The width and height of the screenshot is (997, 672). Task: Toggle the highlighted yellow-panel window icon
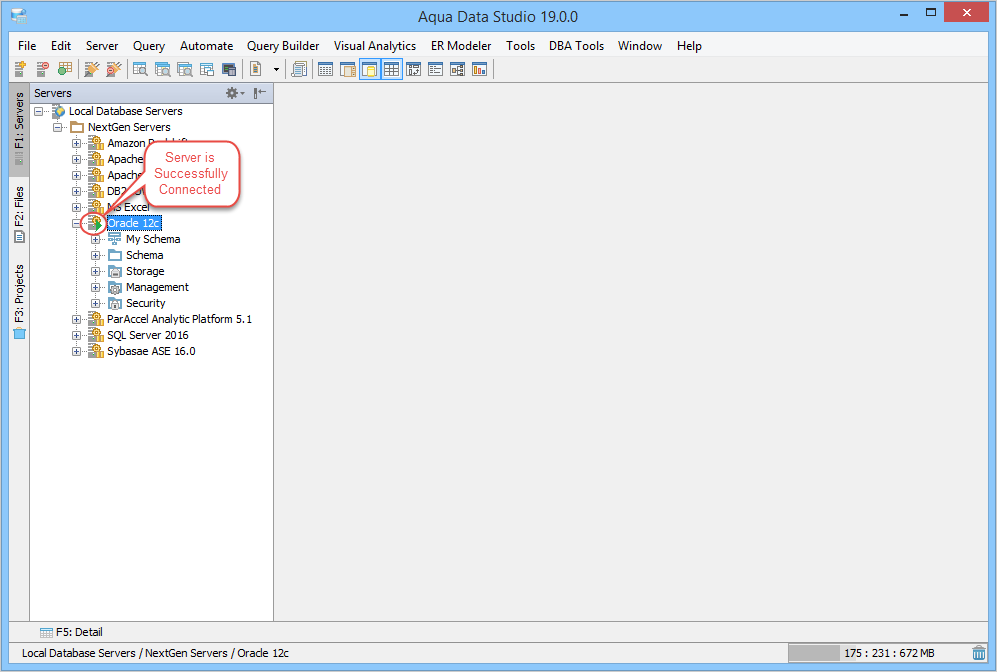click(369, 69)
